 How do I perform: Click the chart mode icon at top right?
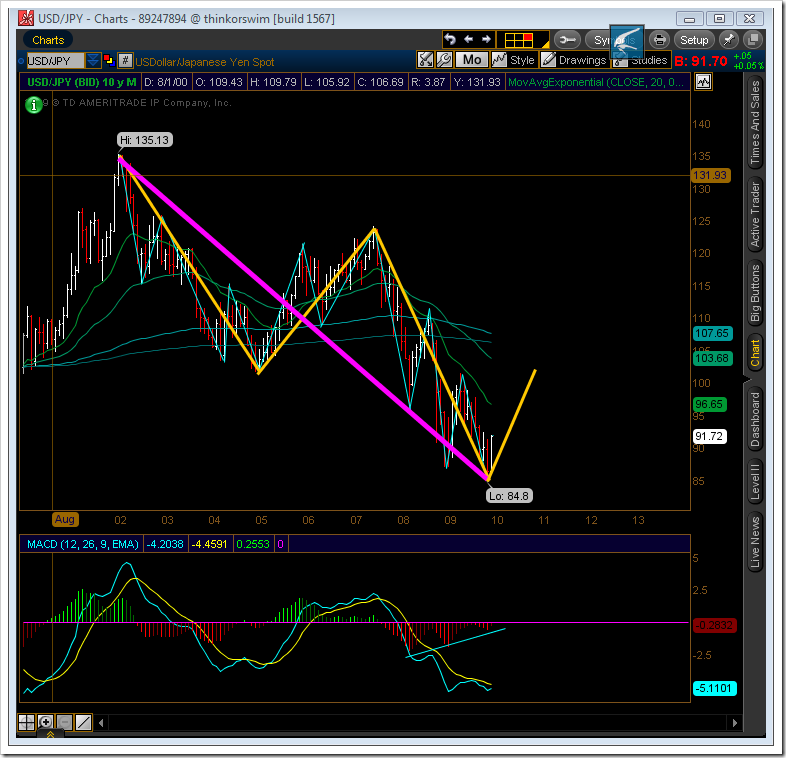[703, 82]
